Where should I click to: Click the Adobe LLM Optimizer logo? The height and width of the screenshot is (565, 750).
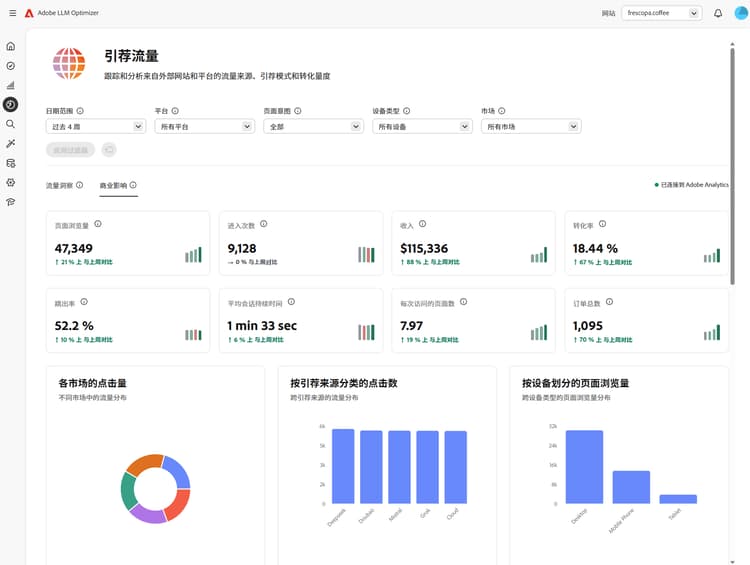[29, 13]
